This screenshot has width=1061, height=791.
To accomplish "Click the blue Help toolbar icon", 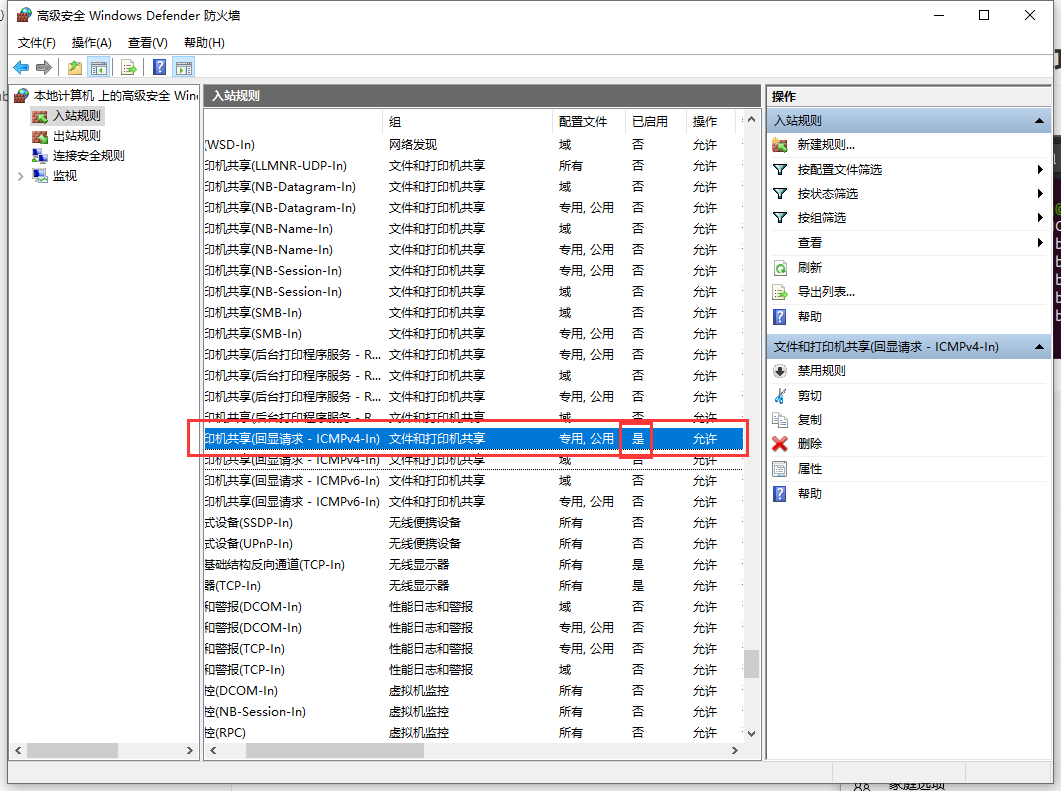I will pyautogui.click(x=160, y=67).
